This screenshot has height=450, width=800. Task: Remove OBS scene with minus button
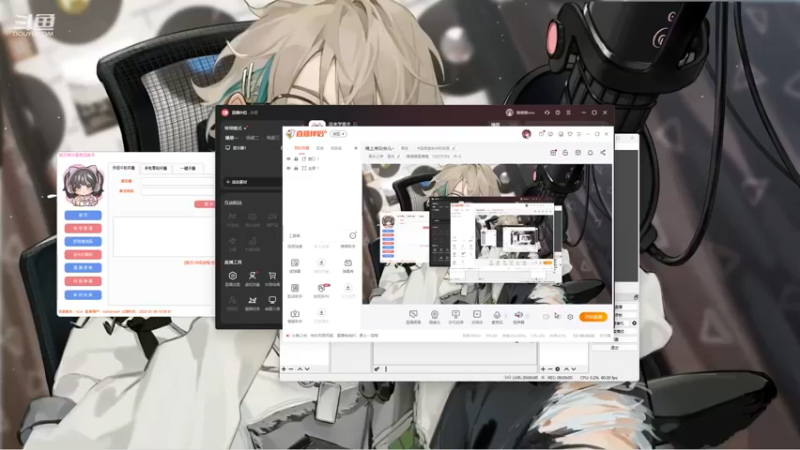tap(291, 369)
